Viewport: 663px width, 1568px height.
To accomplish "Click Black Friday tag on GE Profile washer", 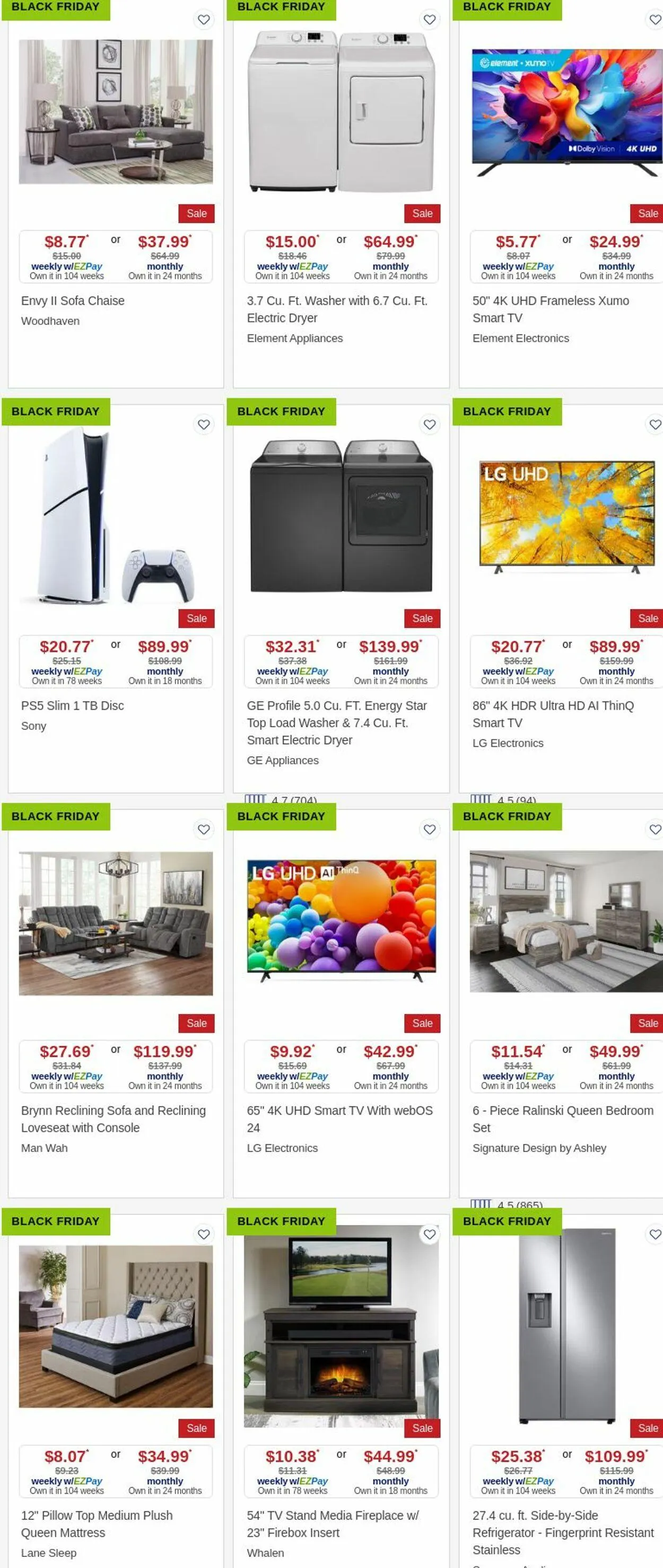I will 281,411.
